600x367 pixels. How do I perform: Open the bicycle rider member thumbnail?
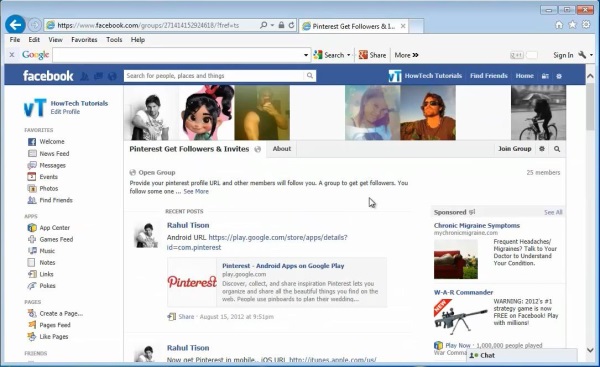538,113
